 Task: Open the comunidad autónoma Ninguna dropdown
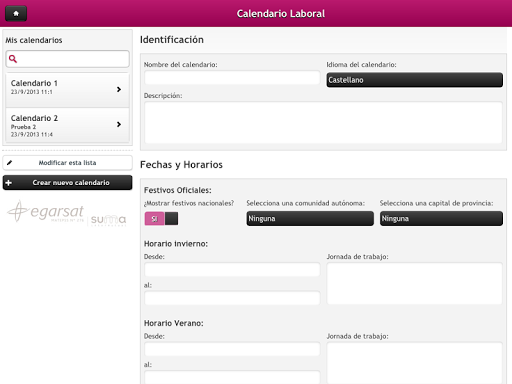[x=310, y=219]
